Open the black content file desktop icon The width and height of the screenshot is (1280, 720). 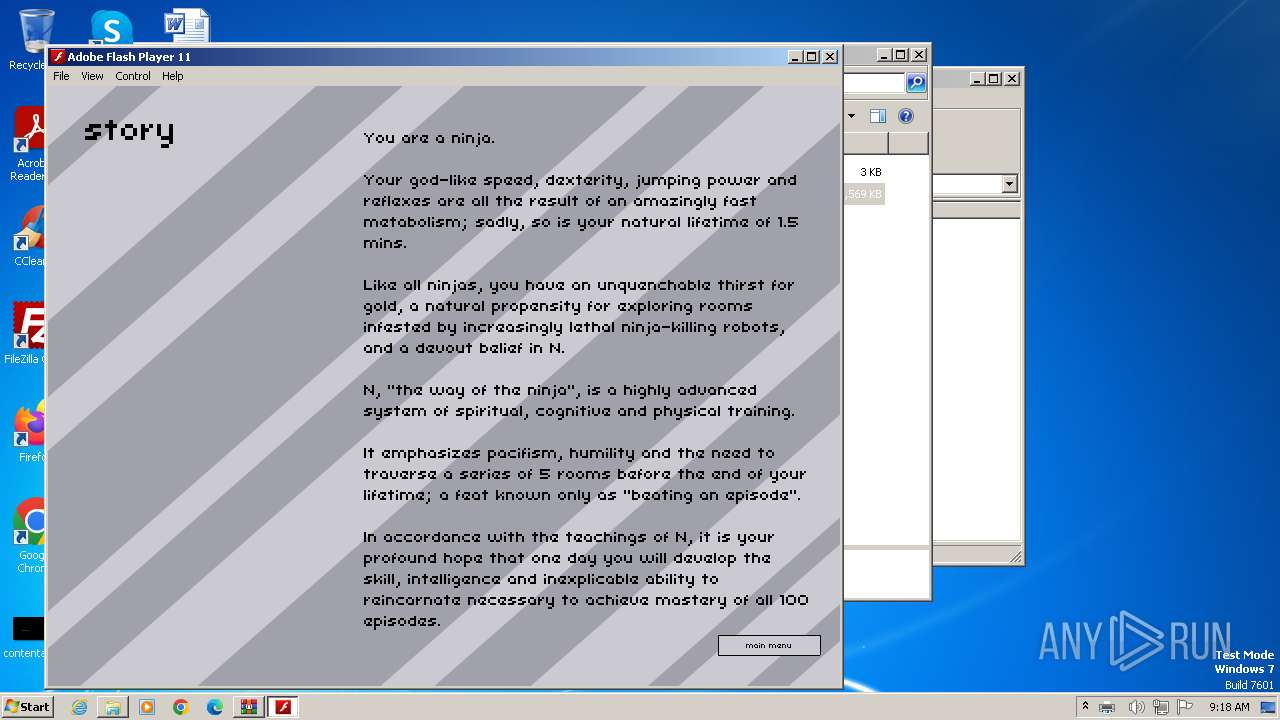[28, 638]
